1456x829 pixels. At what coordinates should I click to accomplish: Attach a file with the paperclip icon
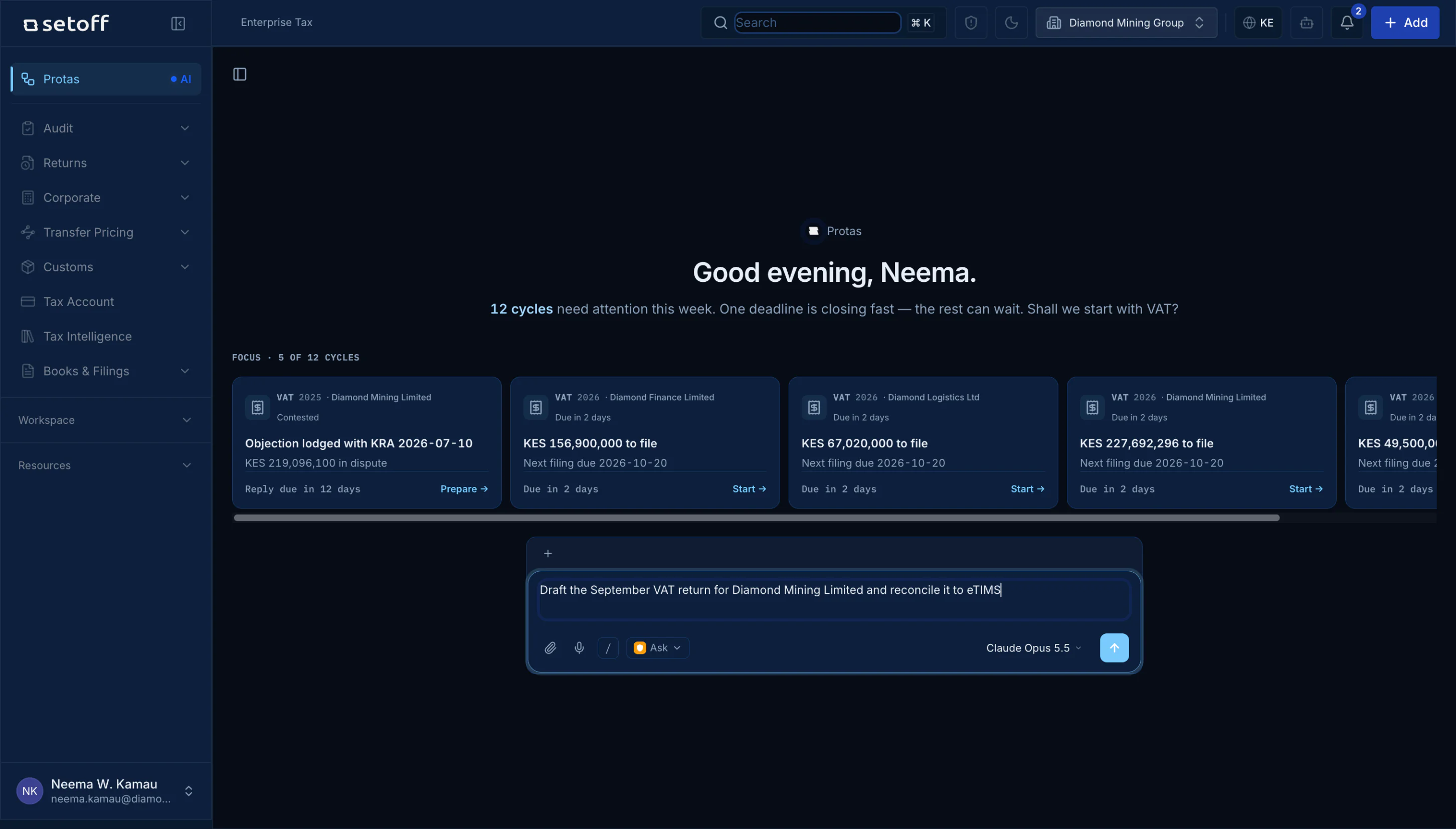click(550, 648)
